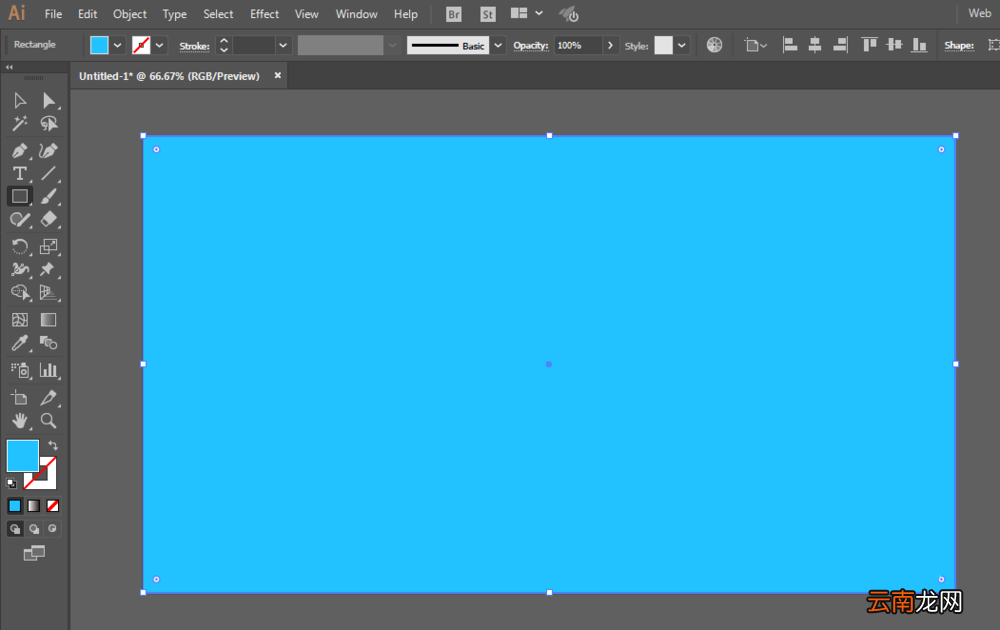Select the Scale tool

tap(48, 246)
